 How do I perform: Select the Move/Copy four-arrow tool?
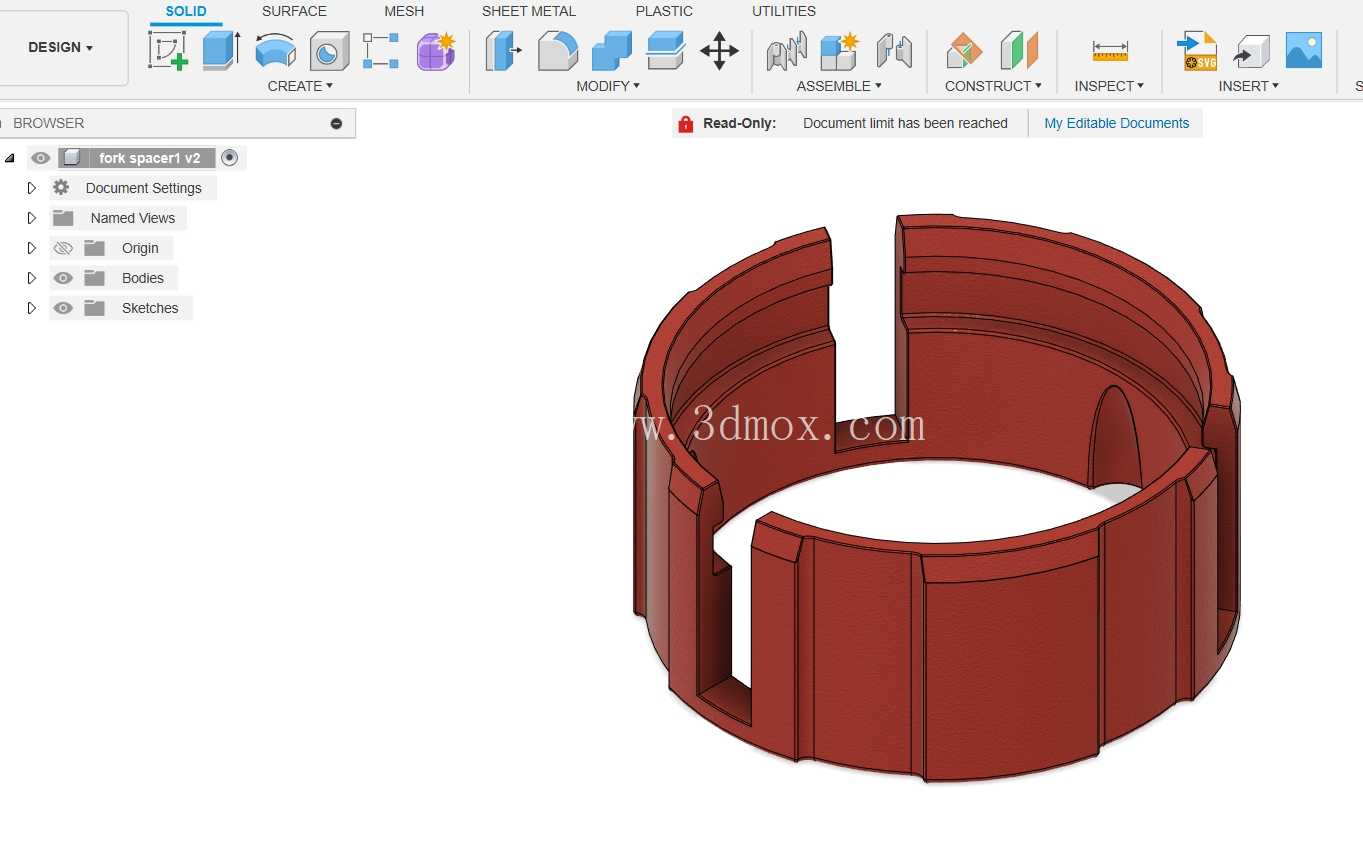point(719,50)
